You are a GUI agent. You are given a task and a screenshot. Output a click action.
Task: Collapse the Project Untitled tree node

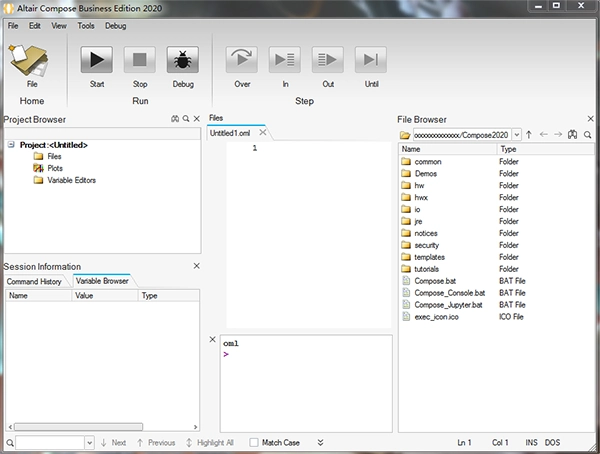pyautogui.click(x=11, y=145)
